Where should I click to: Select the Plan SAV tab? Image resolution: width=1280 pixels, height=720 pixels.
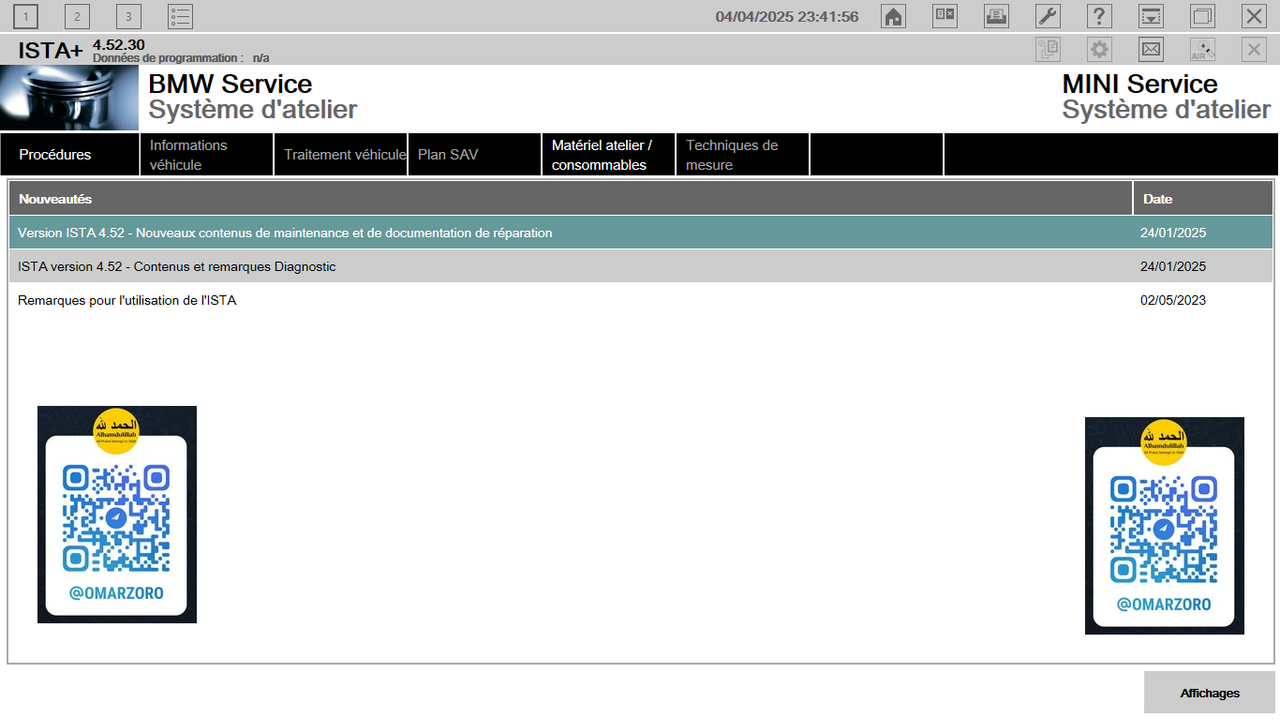click(x=475, y=155)
